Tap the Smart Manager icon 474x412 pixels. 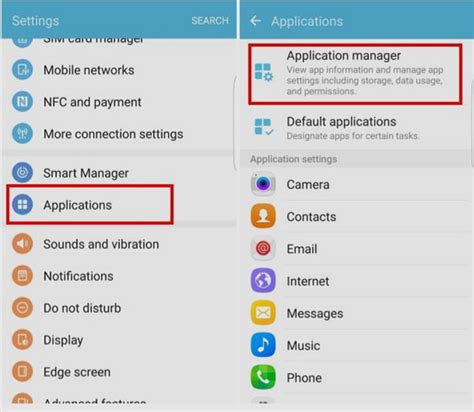[22, 173]
